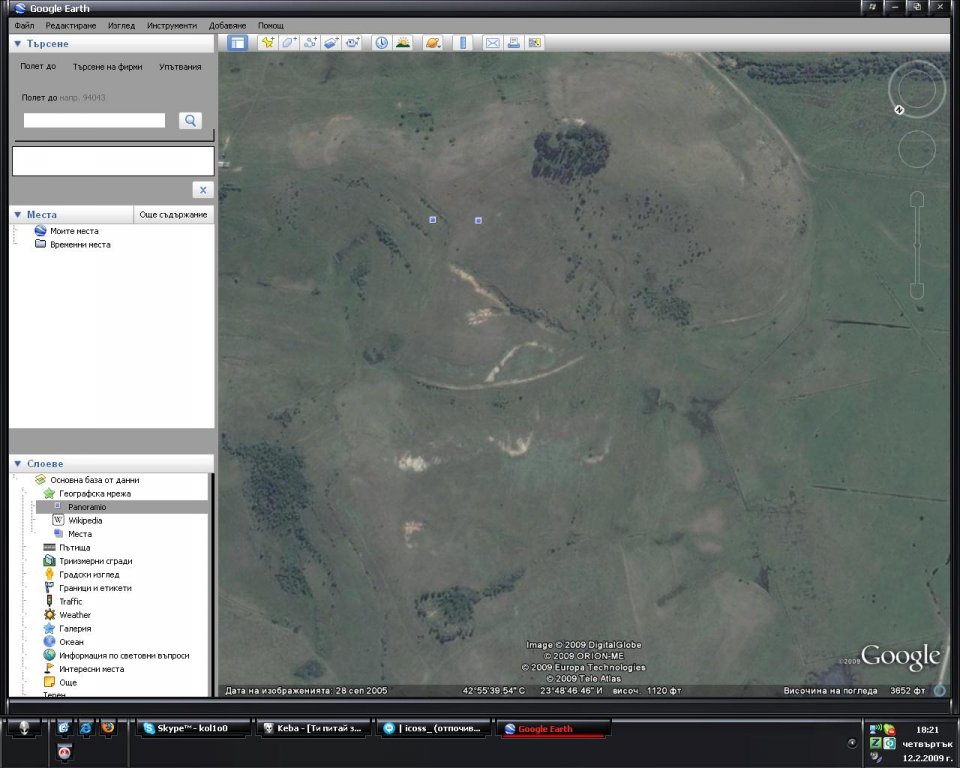Screen dimensions: 960x768
Task: Toggle sunlight across the landscape
Action: point(402,42)
